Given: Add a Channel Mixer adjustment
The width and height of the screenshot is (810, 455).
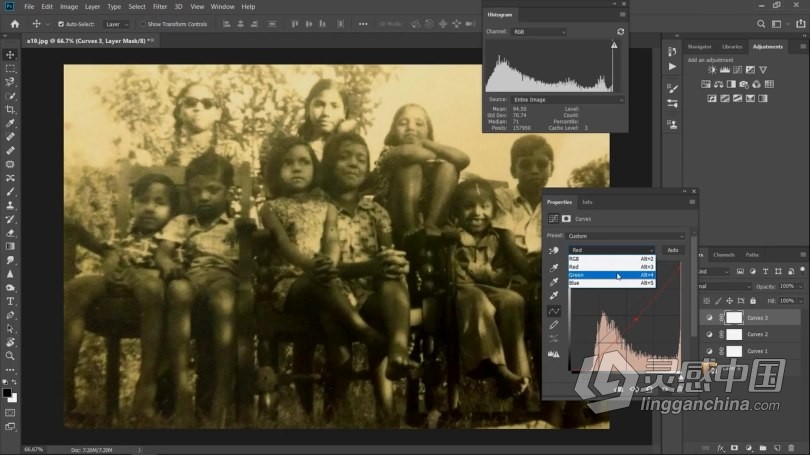Looking at the screenshot, I should [756, 84].
